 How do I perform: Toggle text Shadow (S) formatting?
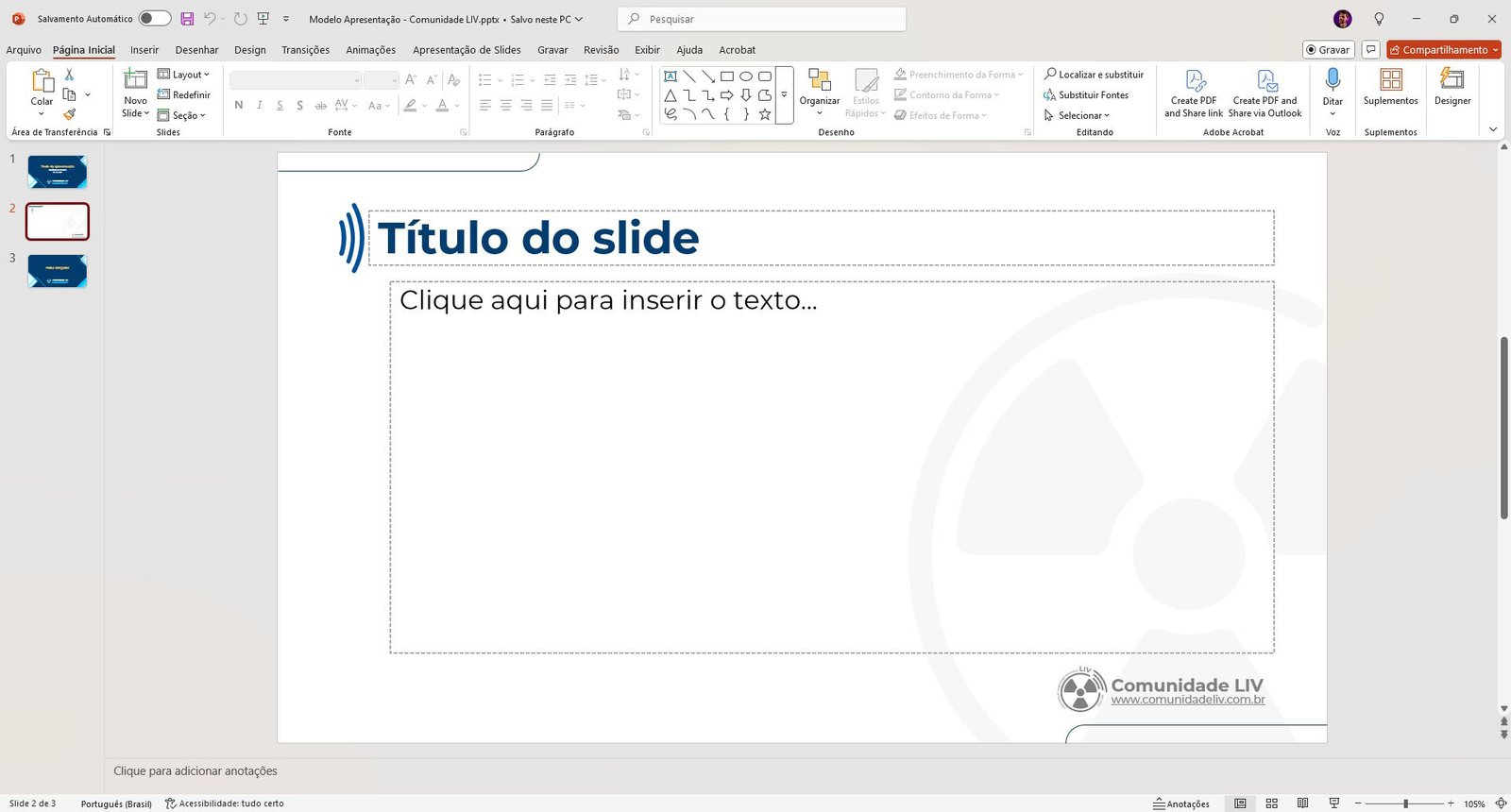coord(299,106)
